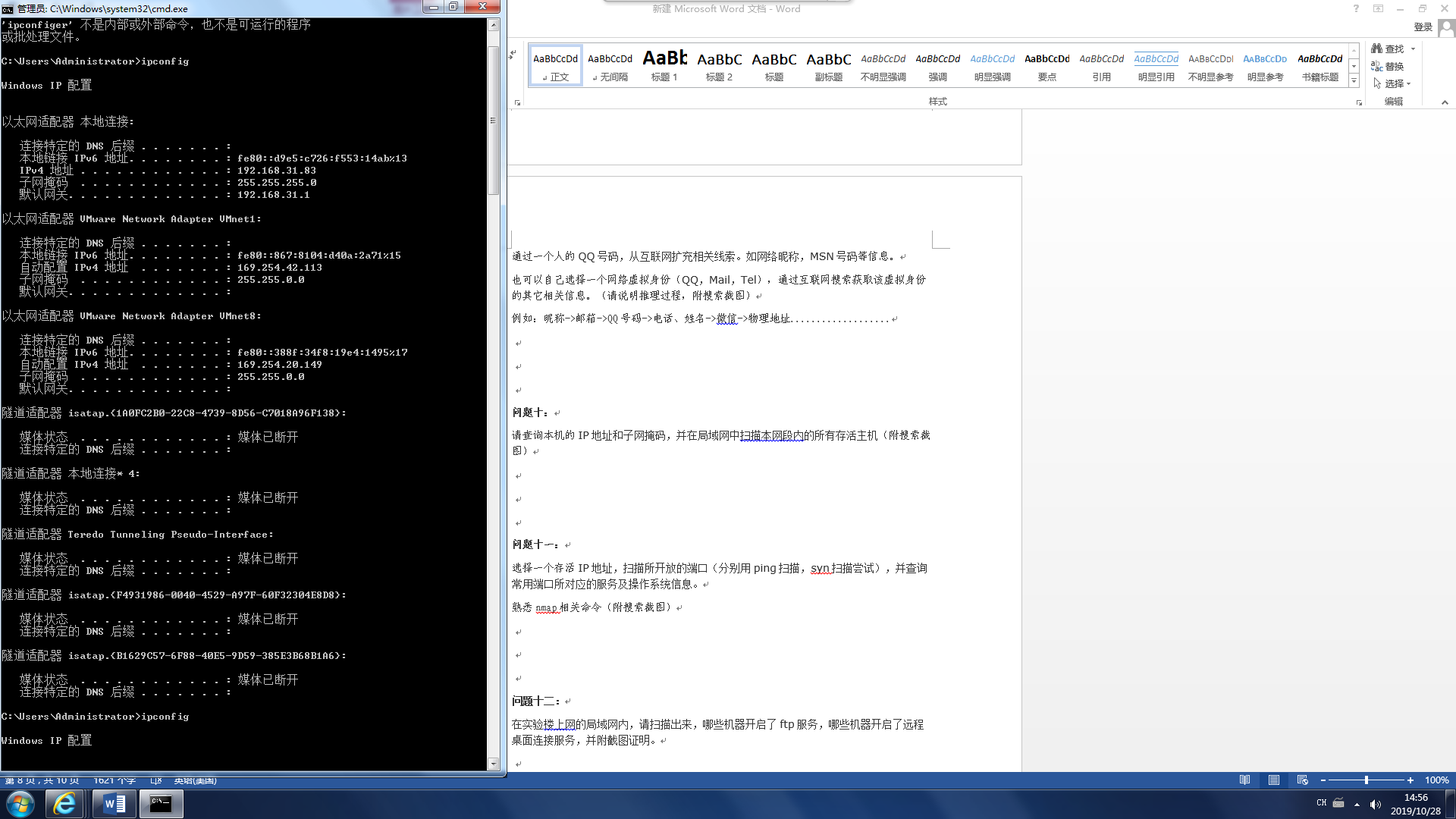Apply the 无间隔 style

click(610, 66)
